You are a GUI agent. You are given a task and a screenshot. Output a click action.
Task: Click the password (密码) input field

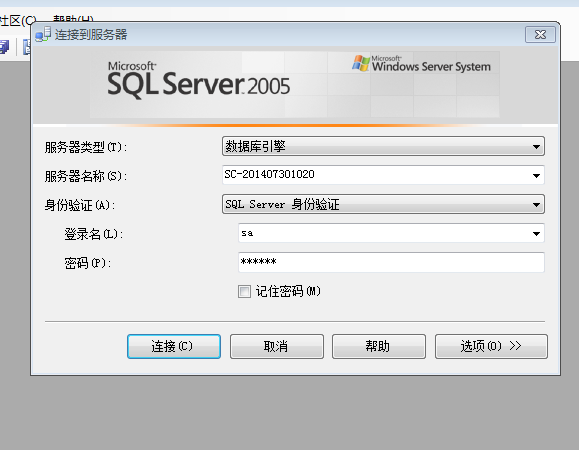tap(391, 262)
